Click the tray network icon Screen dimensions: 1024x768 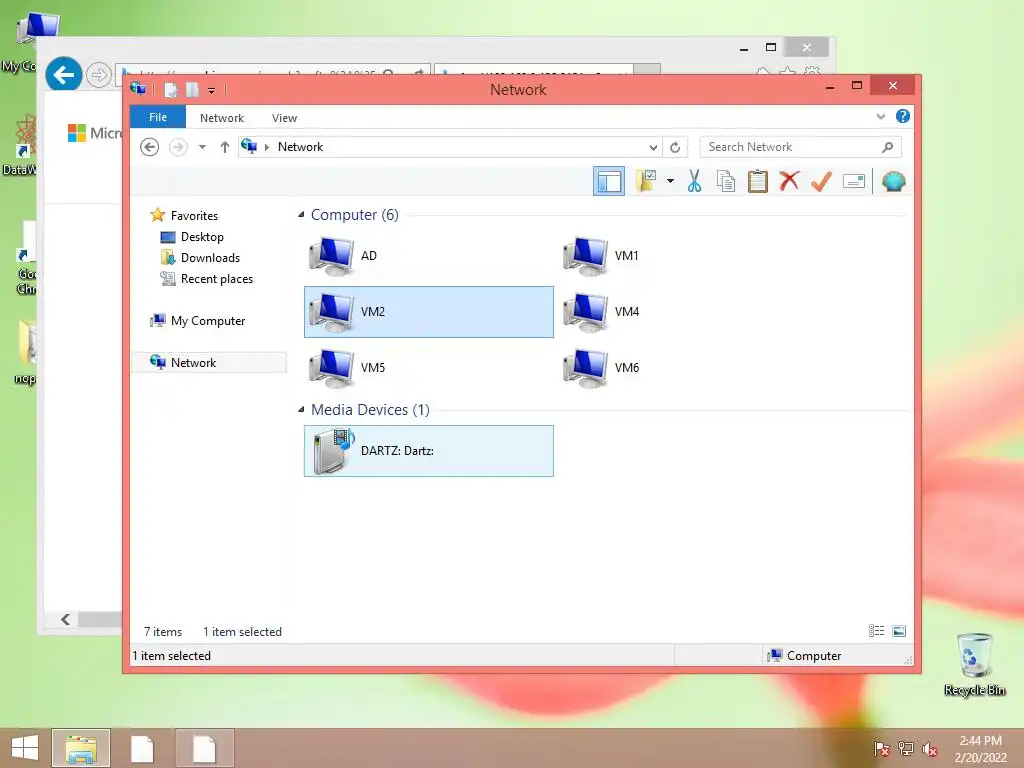(x=905, y=748)
